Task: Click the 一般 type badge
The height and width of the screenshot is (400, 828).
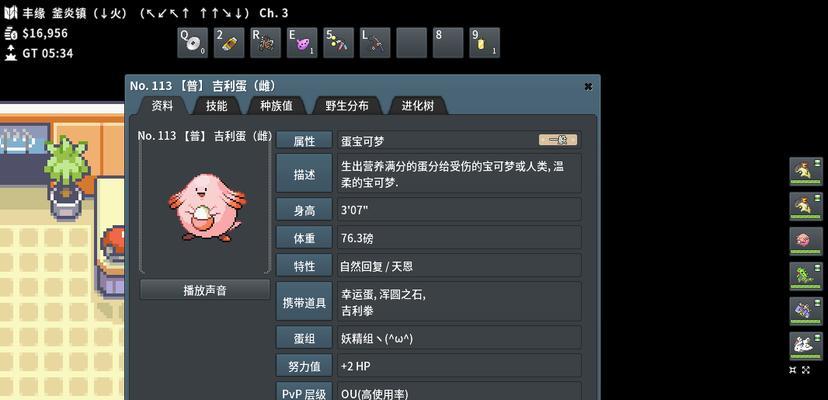Action: [x=558, y=140]
